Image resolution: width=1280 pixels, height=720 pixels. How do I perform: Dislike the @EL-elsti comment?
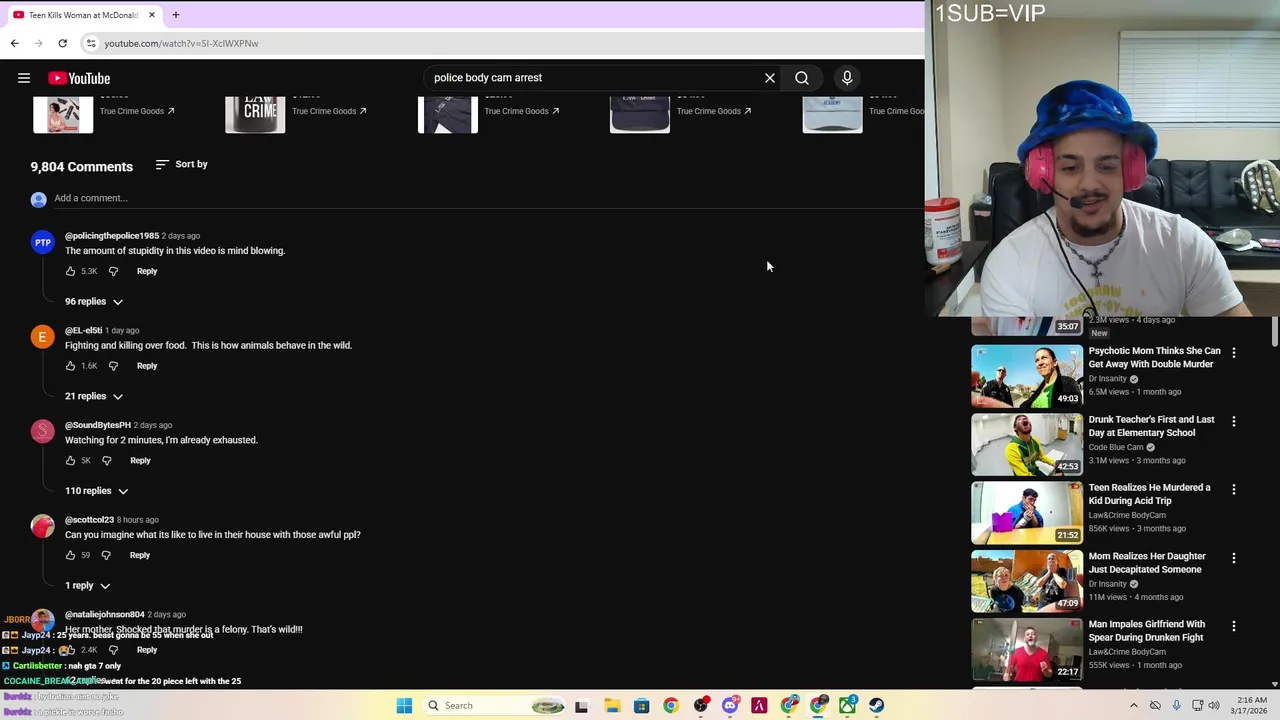[x=113, y=366]
